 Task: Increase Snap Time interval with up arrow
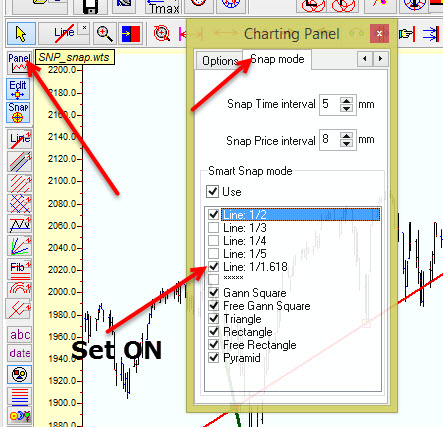click(347, 101)
